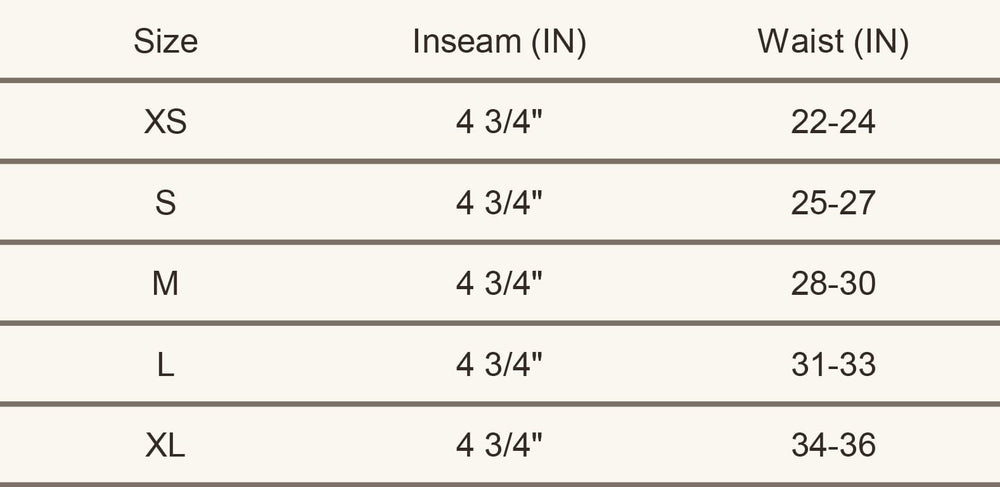Click the Size column header

(166, 41)
